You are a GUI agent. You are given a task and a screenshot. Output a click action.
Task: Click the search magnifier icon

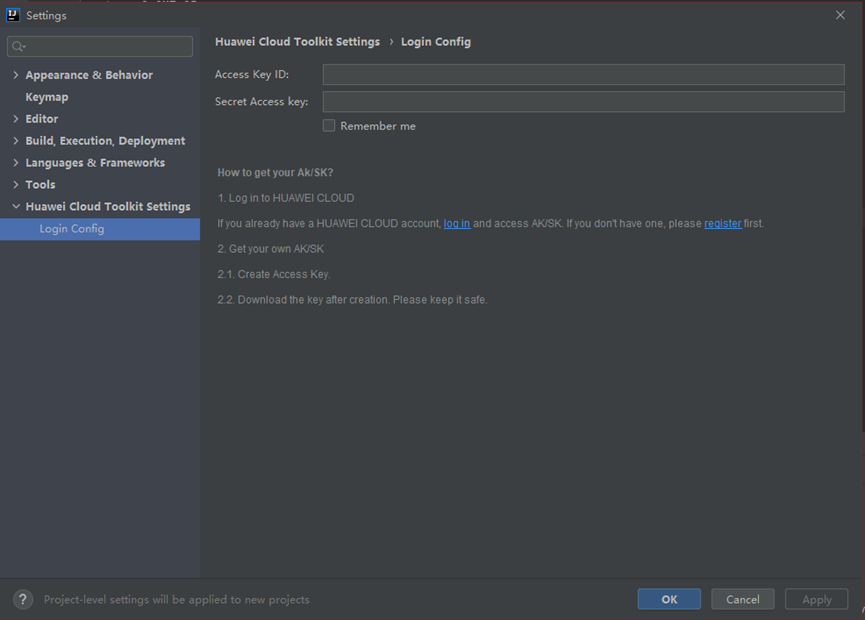point(18,47)
